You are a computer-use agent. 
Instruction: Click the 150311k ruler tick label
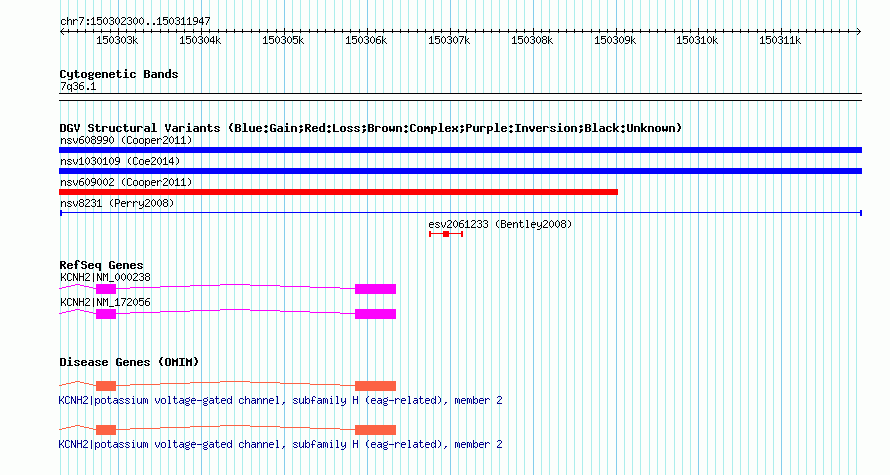click(780, 40)
